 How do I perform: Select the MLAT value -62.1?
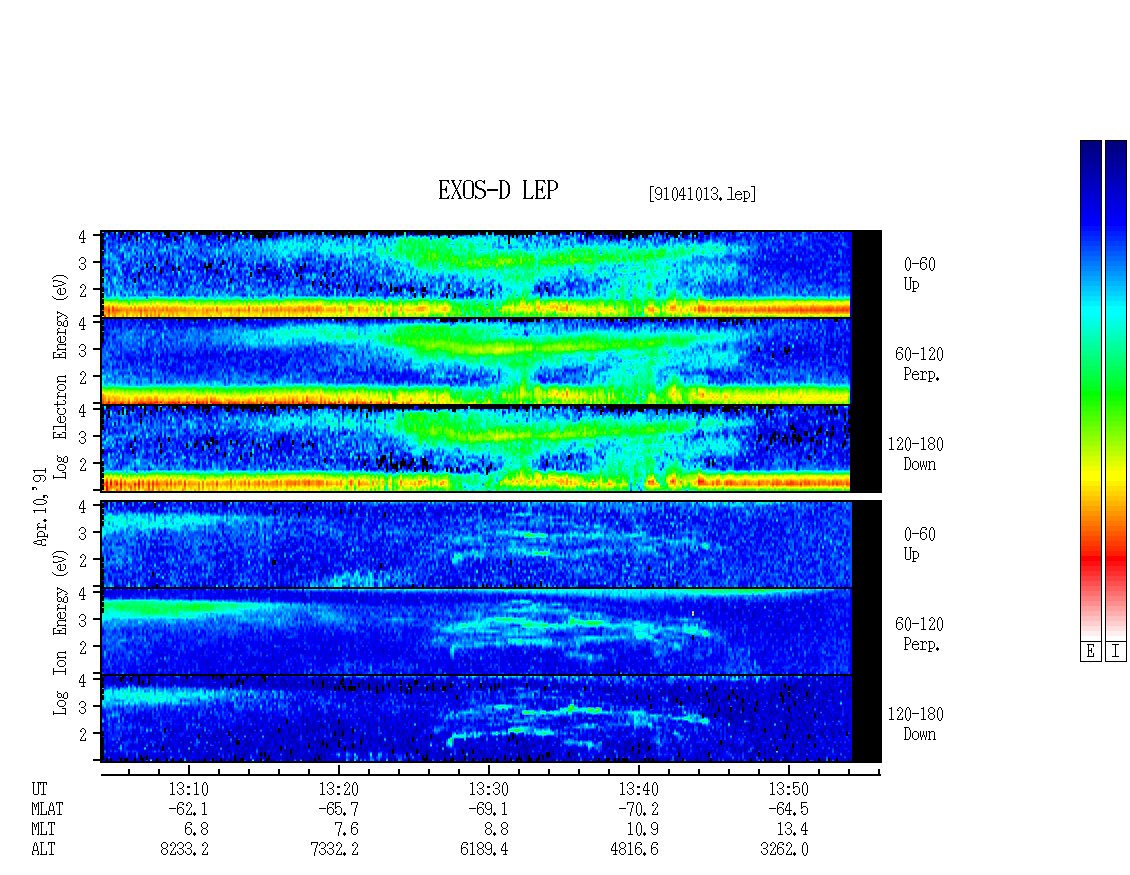tap(188, 809)
